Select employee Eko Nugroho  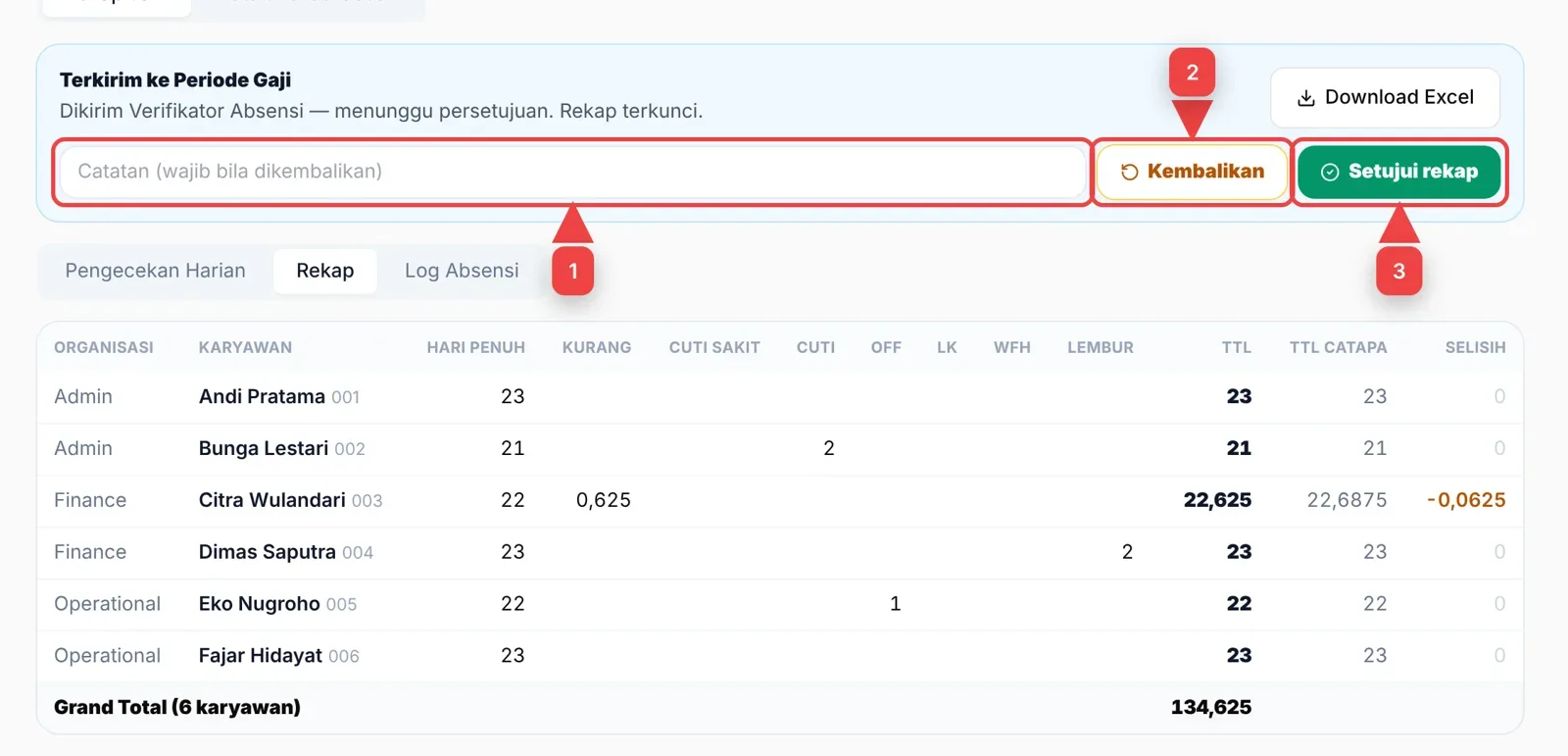[259, 604]
